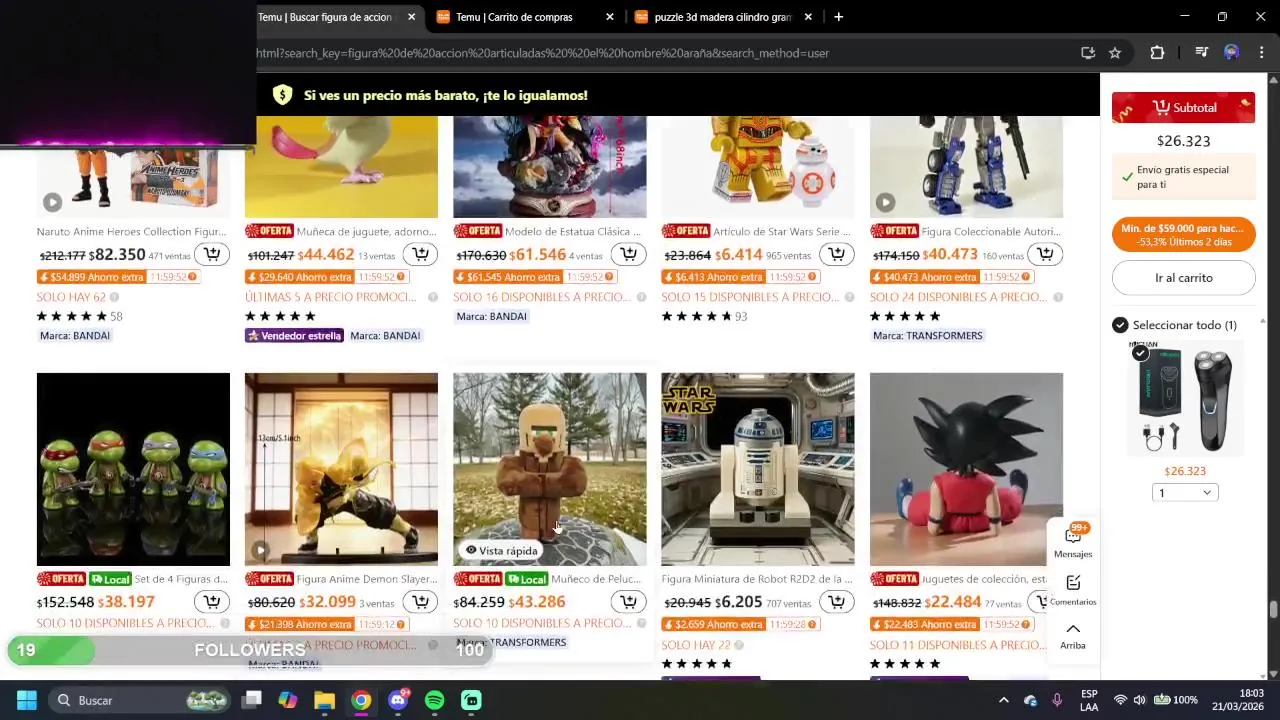Click the $54.899 Ahorro extra countdown tag
1280x720 pixels.
click(x=118, y=277)
